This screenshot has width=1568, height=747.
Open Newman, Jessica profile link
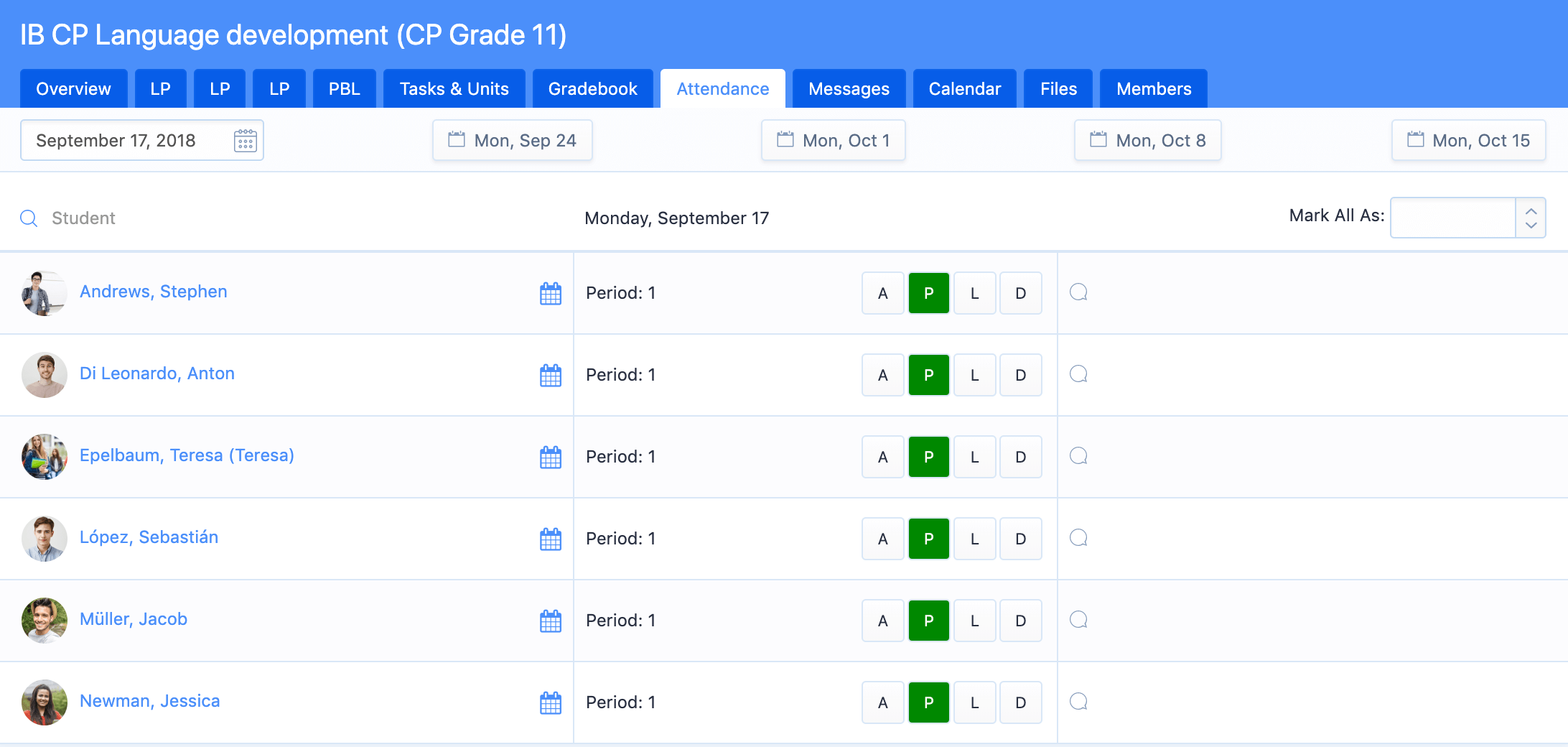pyautogui.click(x=150, y=701)
